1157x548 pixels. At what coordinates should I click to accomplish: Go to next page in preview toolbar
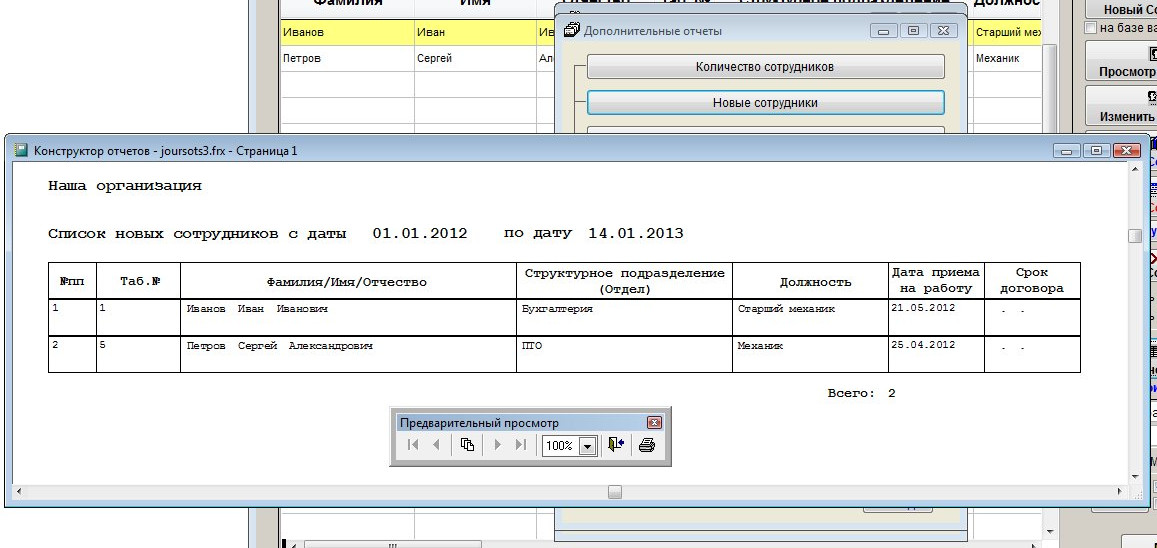click(497, 445)
